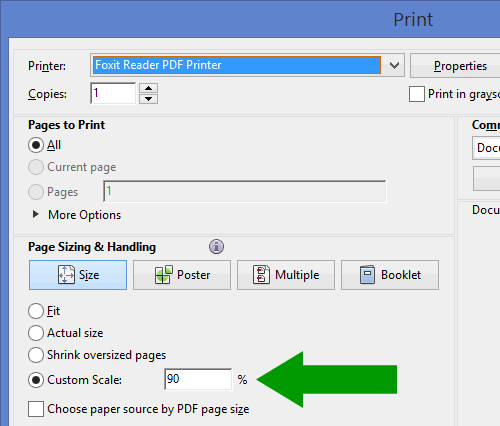Switch to Booklet printing mode
The height and width of the screenshot is (426, 500).
pos(390,275)
